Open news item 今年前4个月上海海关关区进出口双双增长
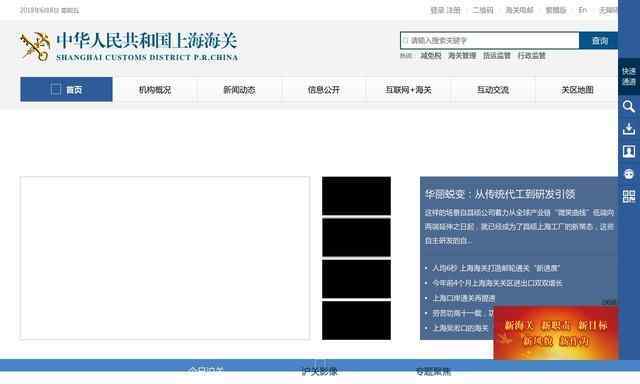The image size is (640, 384). coord(497,283)
